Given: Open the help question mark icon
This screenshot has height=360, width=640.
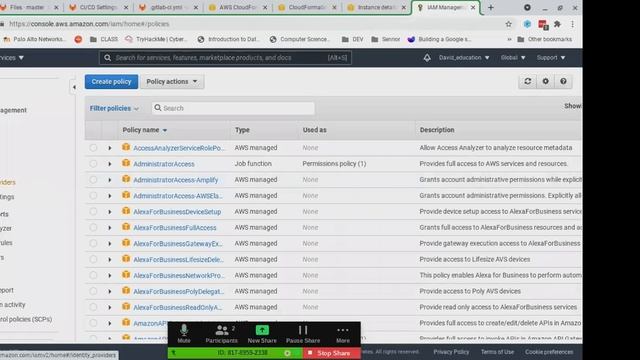Looking at the screenshot, I should tap(563, 81).
